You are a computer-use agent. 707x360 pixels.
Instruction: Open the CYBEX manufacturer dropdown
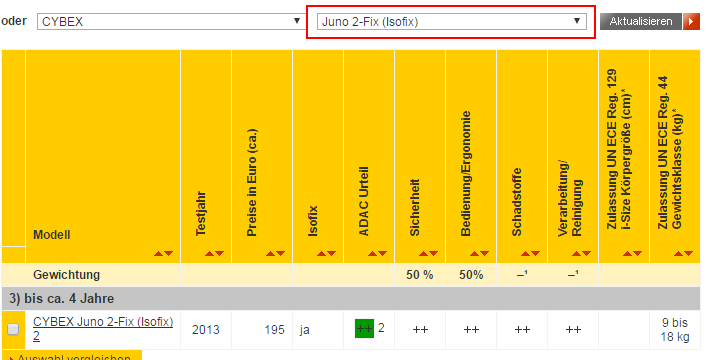click(170, 21)
